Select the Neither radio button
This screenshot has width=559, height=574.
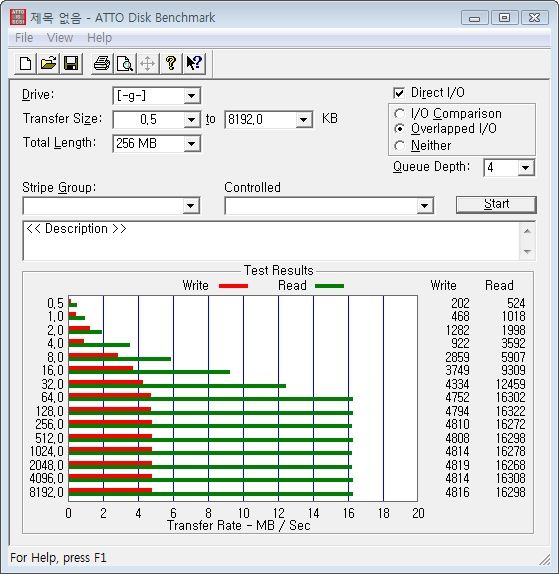coord(399,146)
